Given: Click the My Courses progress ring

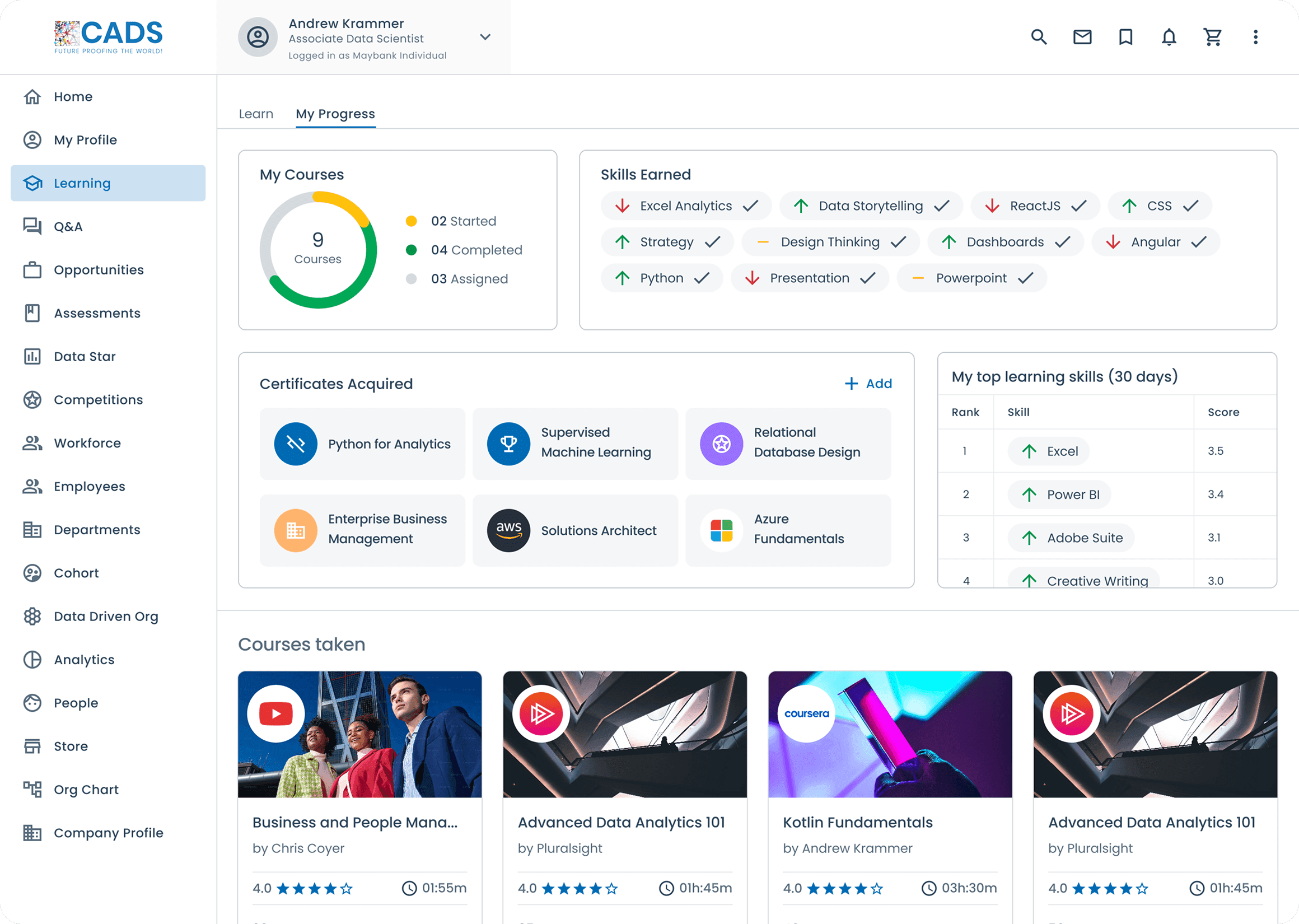Looking at the screenshot, I should (318, 250).
